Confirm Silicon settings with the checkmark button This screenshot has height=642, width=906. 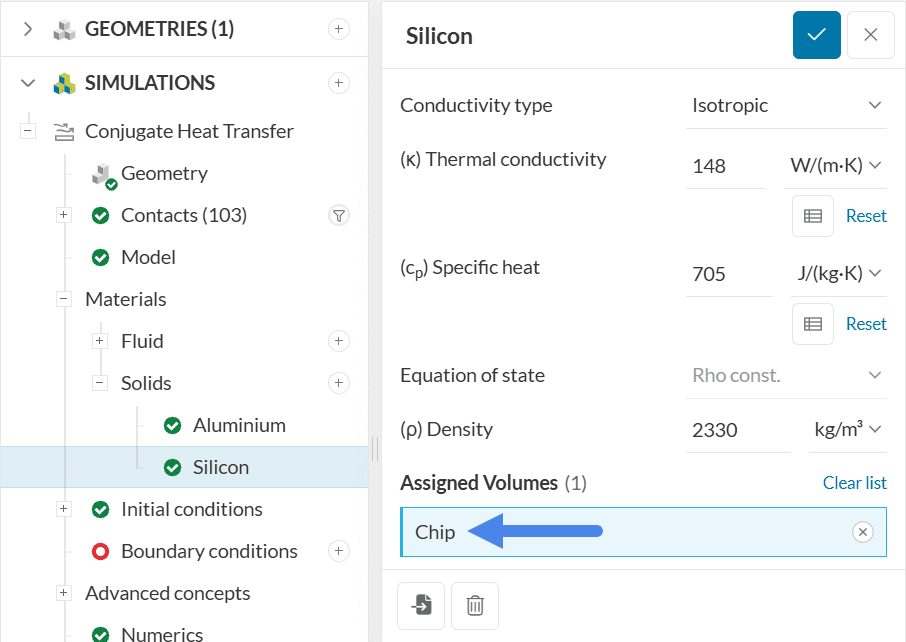point(816,35)
